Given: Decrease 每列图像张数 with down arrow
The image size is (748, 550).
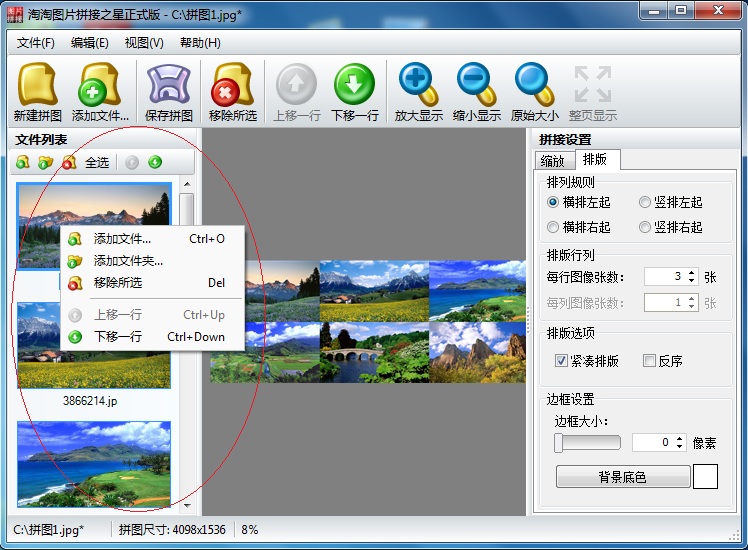Looking at the screenshot, I should [692, 307].
